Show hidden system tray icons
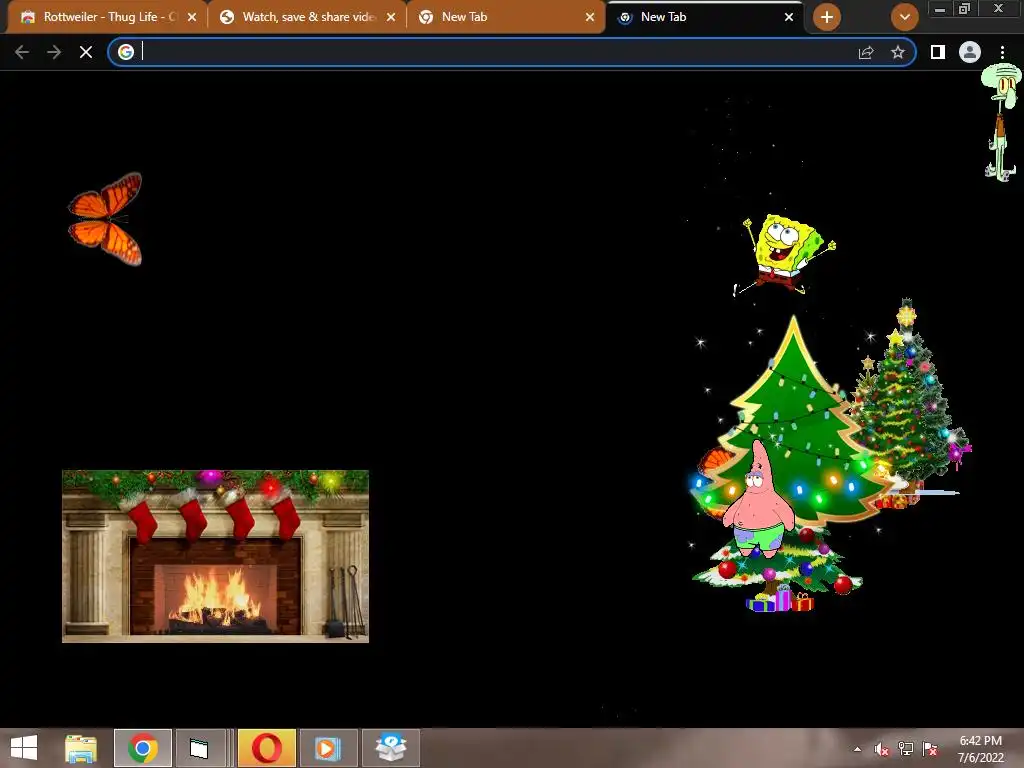1024x768 pixels. [x=857, y=749]
